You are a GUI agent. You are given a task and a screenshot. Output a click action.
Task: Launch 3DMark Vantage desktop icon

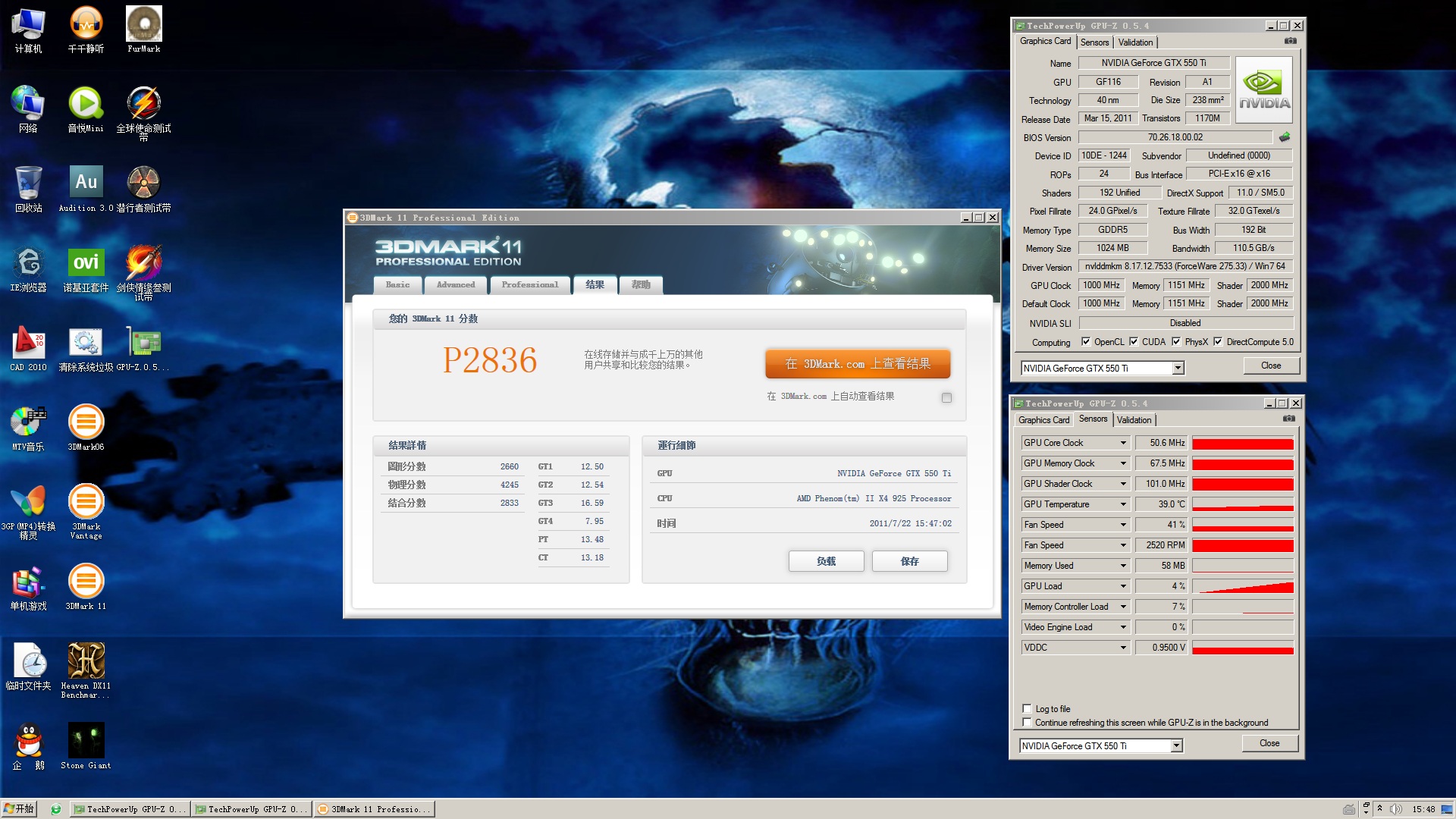tap(86, 511)
